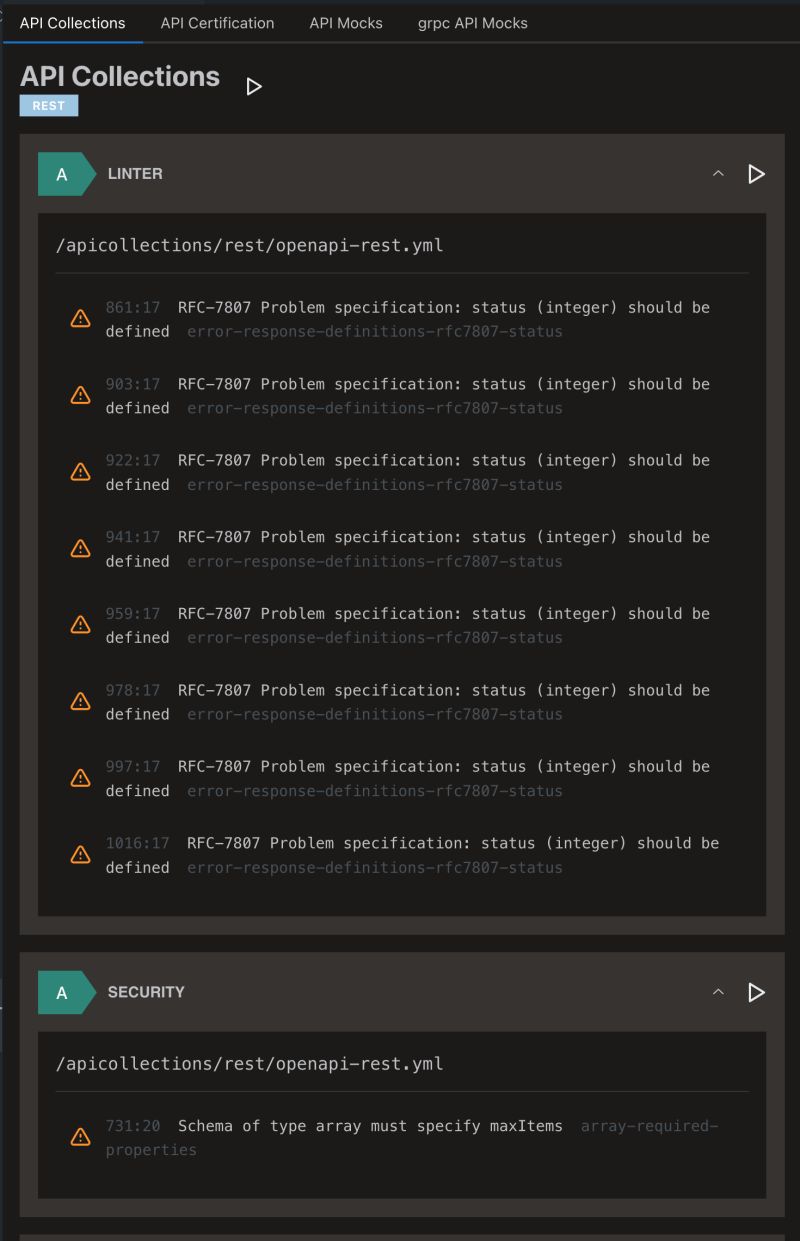This screenshot has width=800, height=1241.
Task: Run the LINTER analysis
Action: pos(756,173)
